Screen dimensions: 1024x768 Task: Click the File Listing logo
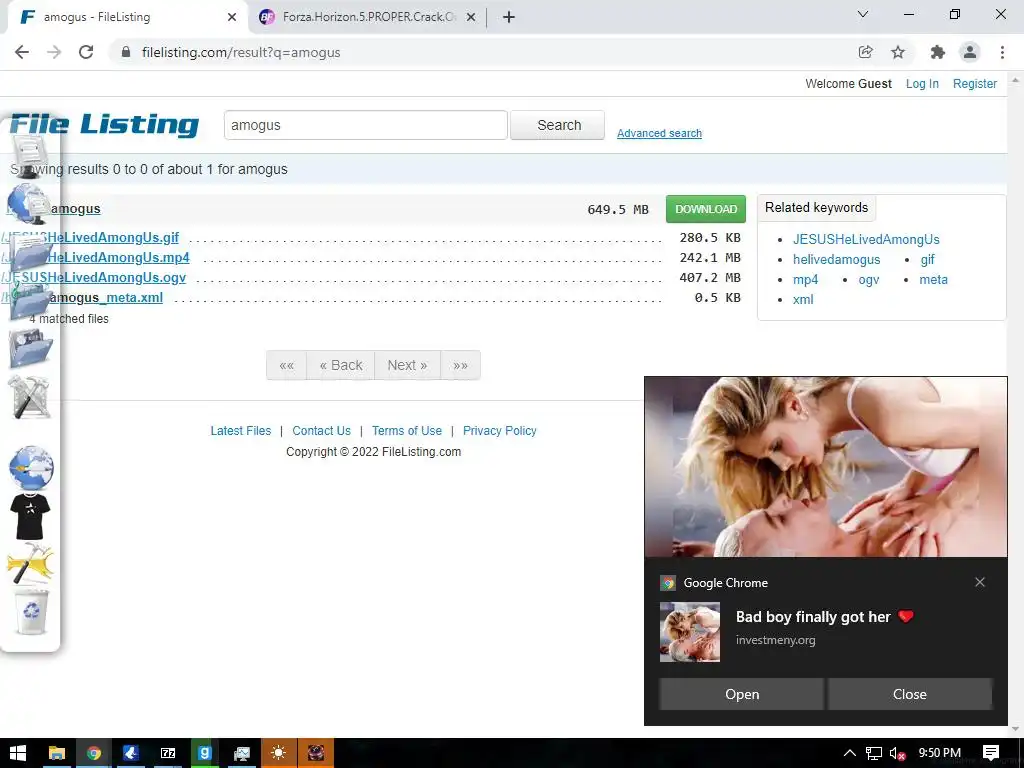coord(104,124)
